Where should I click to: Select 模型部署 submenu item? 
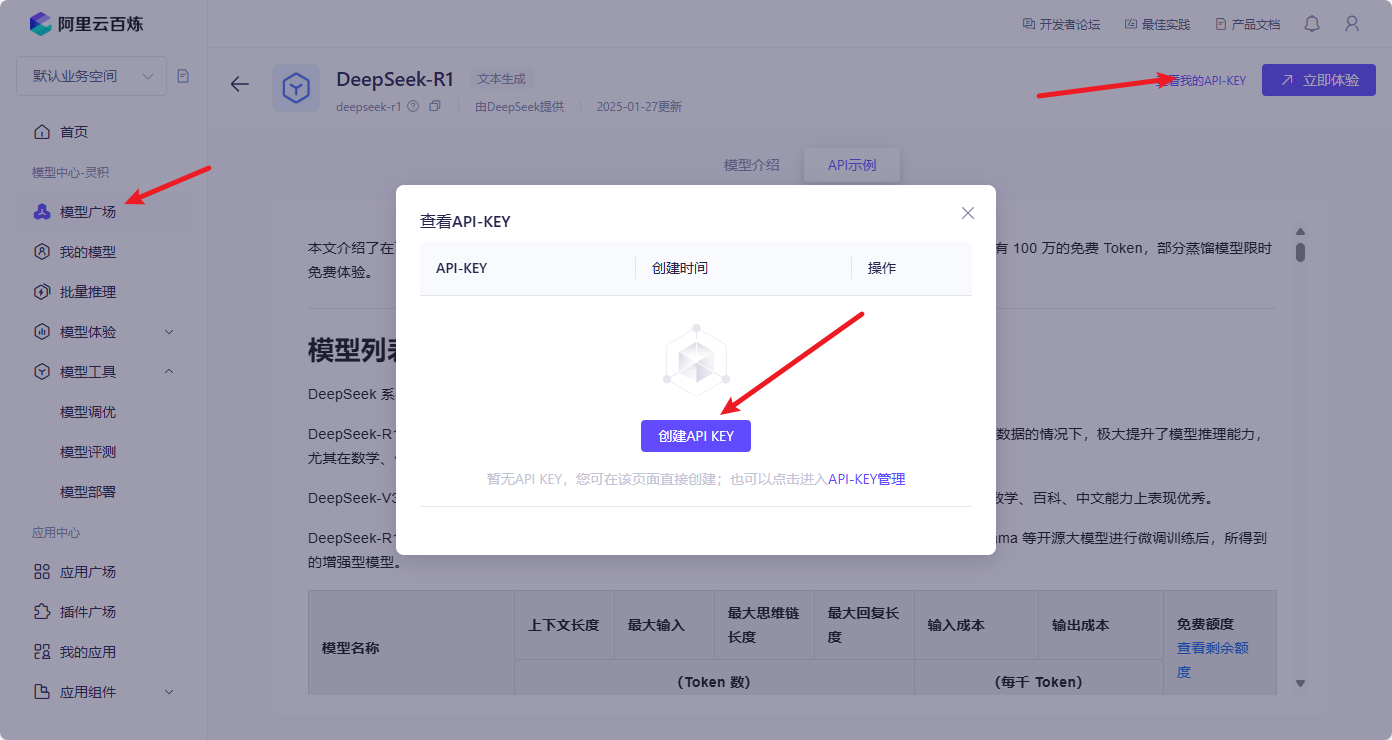tap(88, 492)
